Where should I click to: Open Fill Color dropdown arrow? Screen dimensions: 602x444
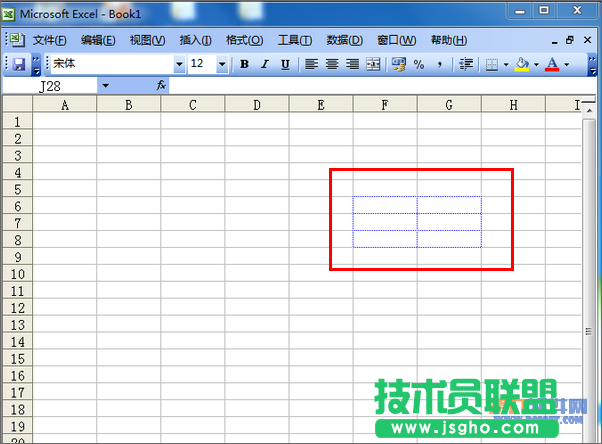[536, 64]
